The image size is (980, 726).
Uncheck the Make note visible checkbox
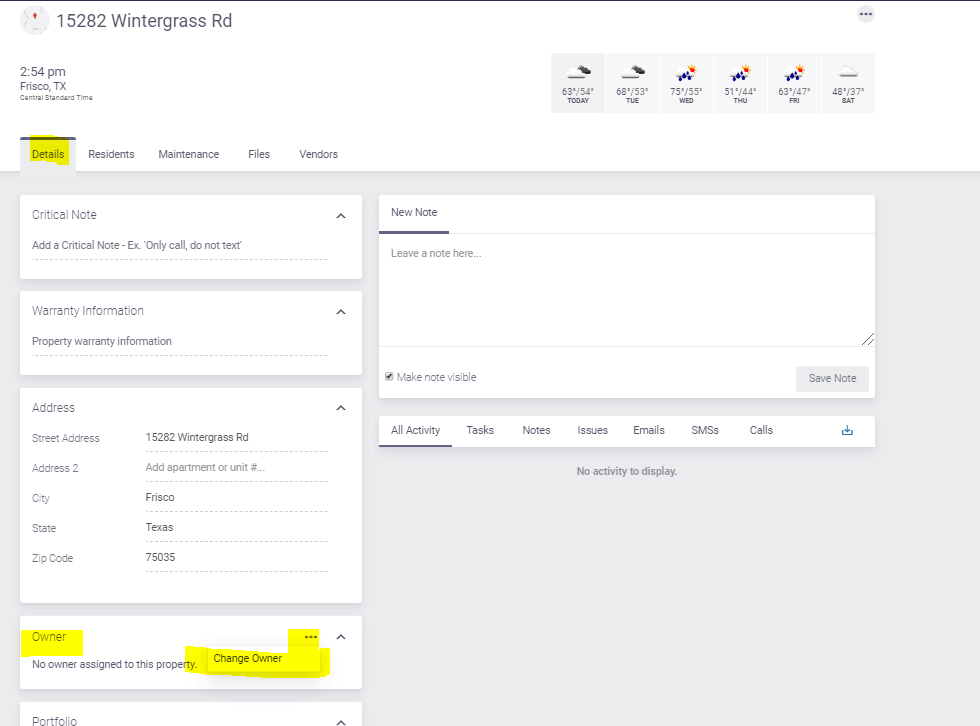389,376
